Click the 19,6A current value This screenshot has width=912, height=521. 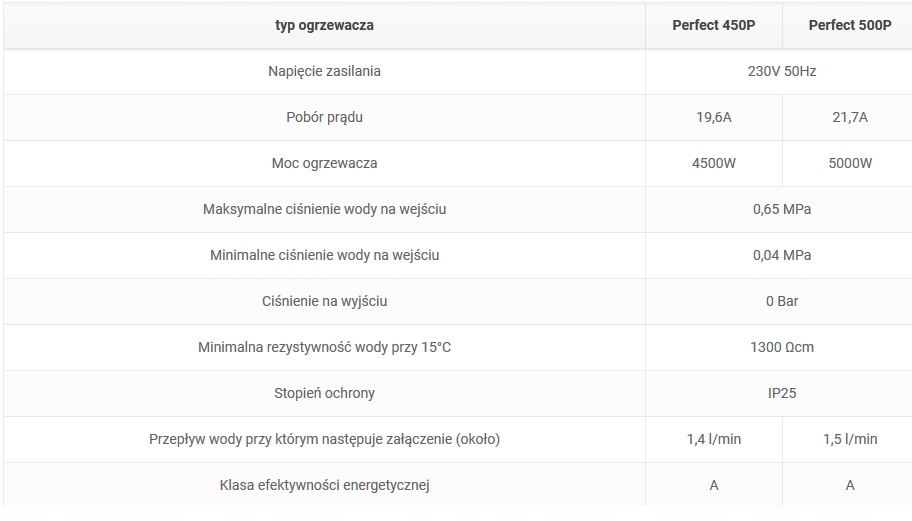[x=714, y=117]
